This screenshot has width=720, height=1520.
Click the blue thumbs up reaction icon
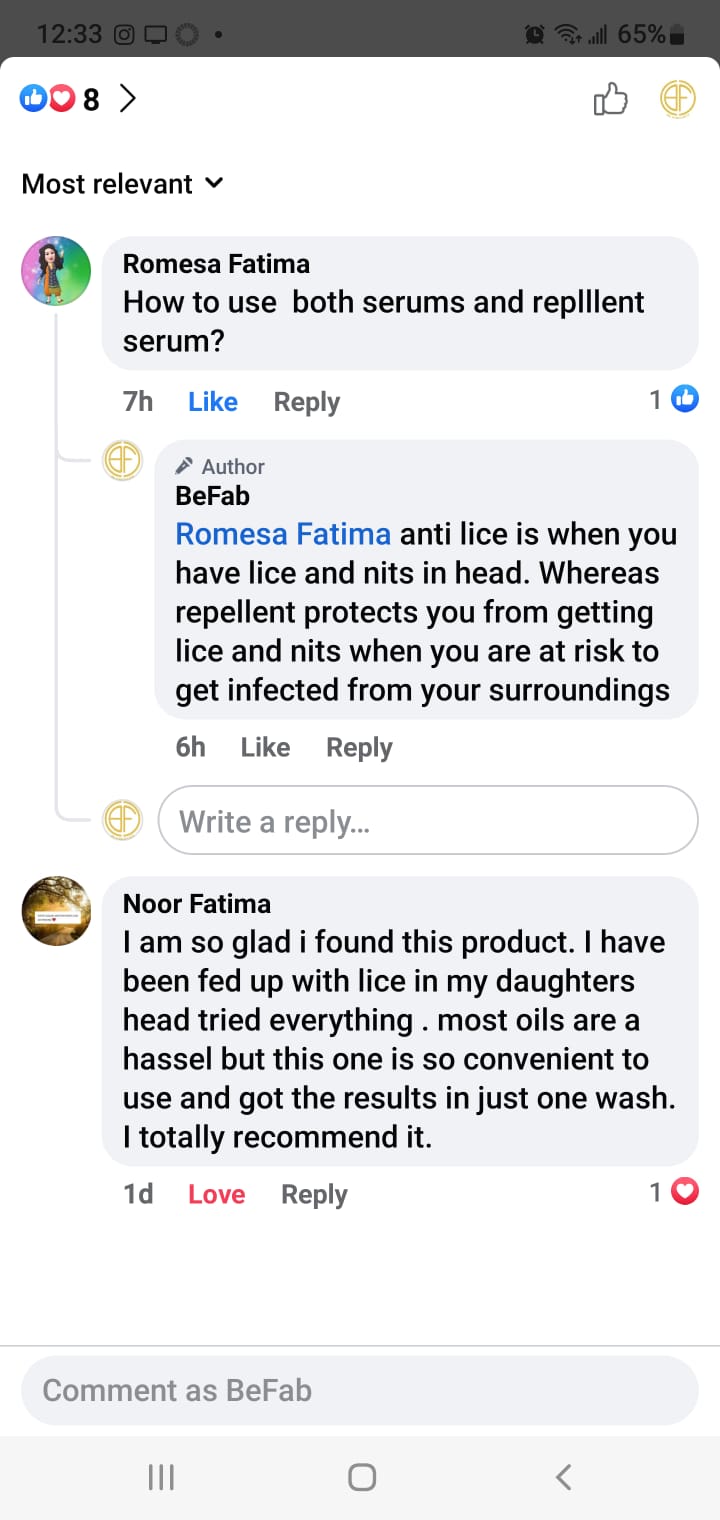[x=32, y=97]
